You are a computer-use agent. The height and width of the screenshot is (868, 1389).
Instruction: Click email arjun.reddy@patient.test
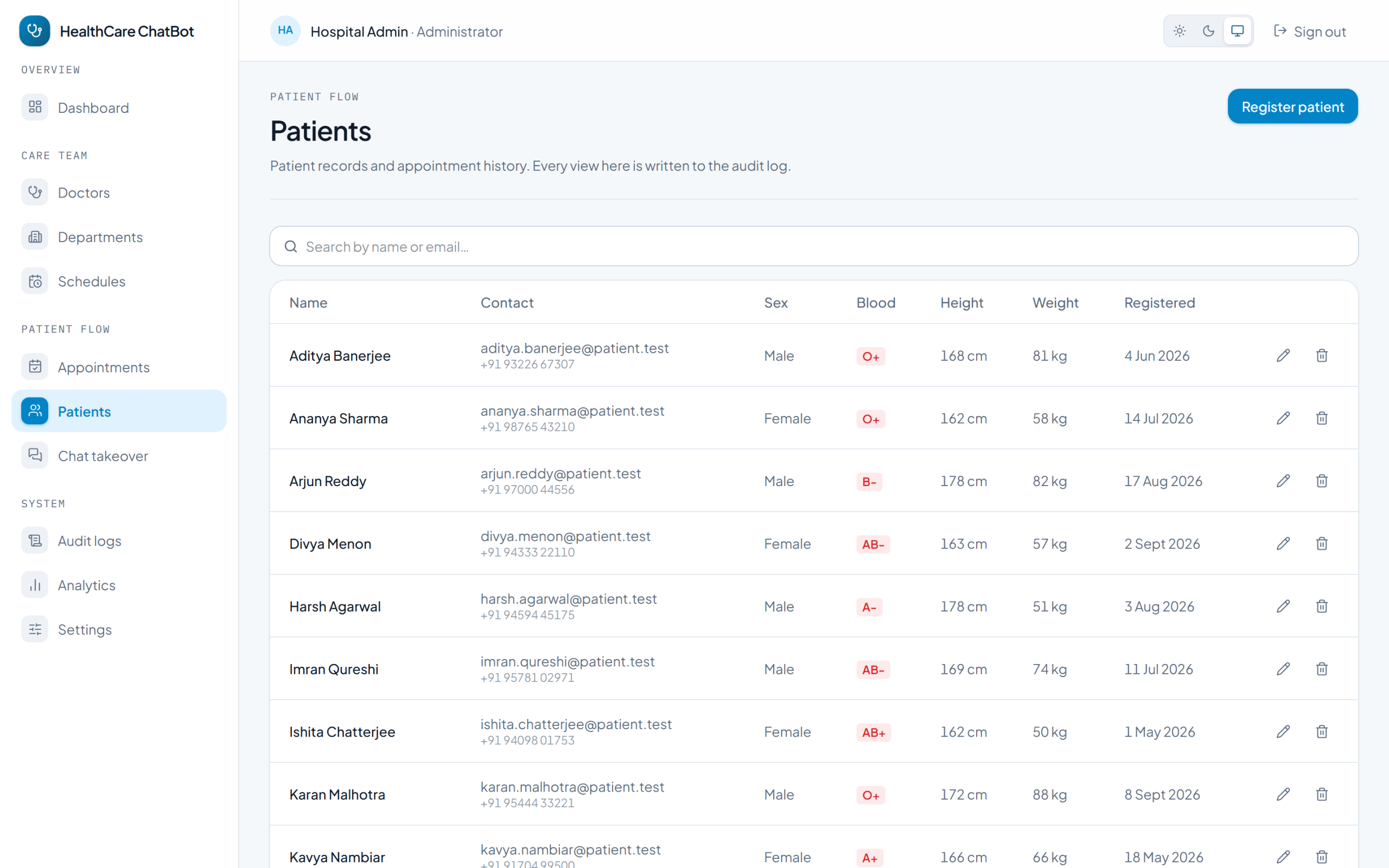coord(560,474)
